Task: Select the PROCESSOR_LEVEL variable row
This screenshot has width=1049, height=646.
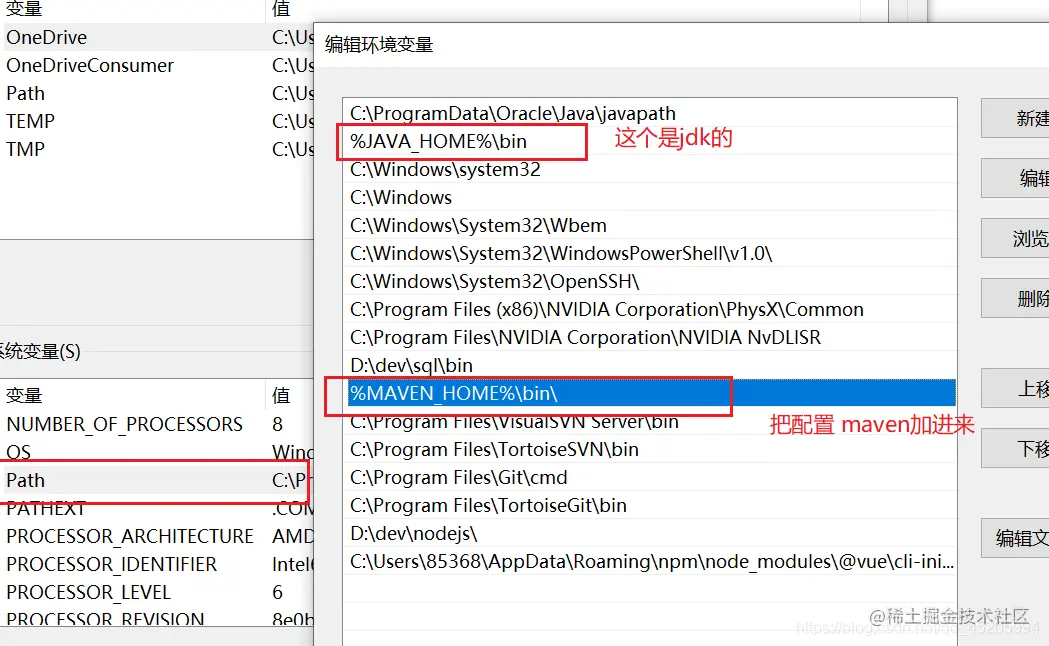Action: (x=157, y=593)
